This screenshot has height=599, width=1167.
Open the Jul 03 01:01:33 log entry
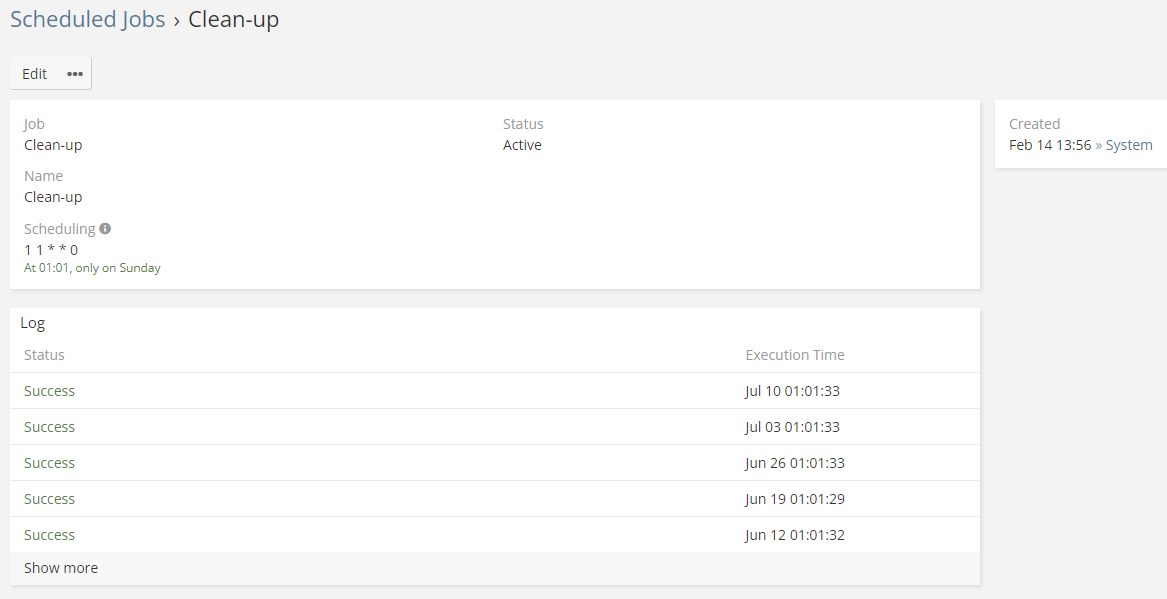click(x=792, y=427)
